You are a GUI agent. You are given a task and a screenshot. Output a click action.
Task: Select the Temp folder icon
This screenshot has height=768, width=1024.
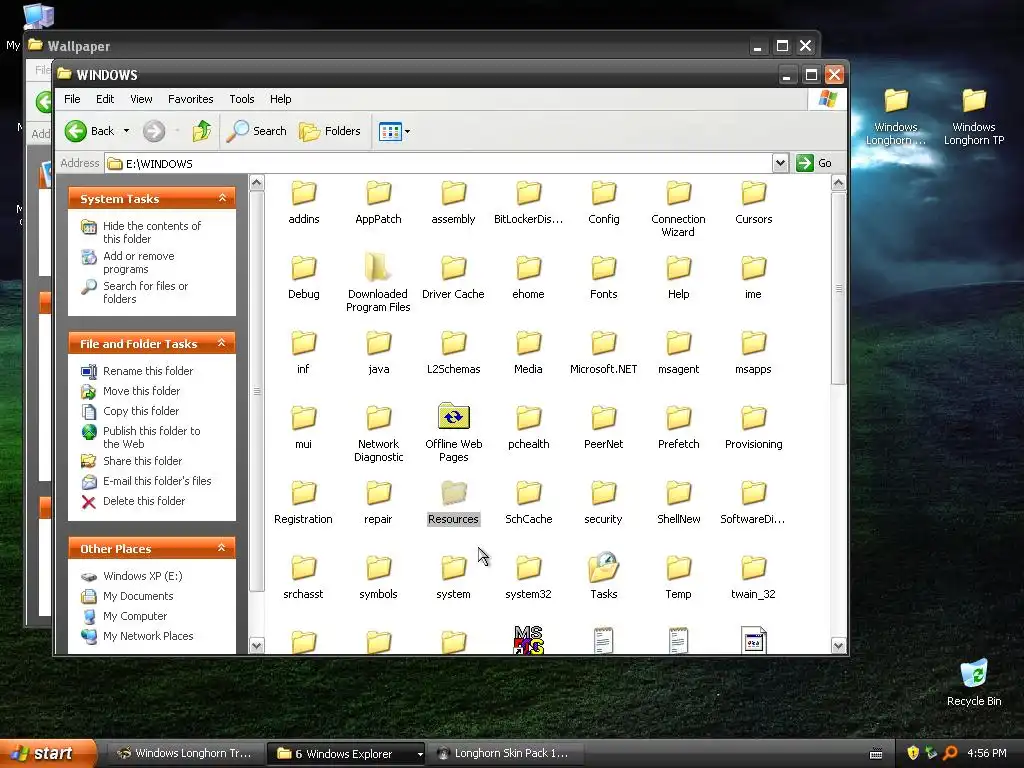pos(679,568)
